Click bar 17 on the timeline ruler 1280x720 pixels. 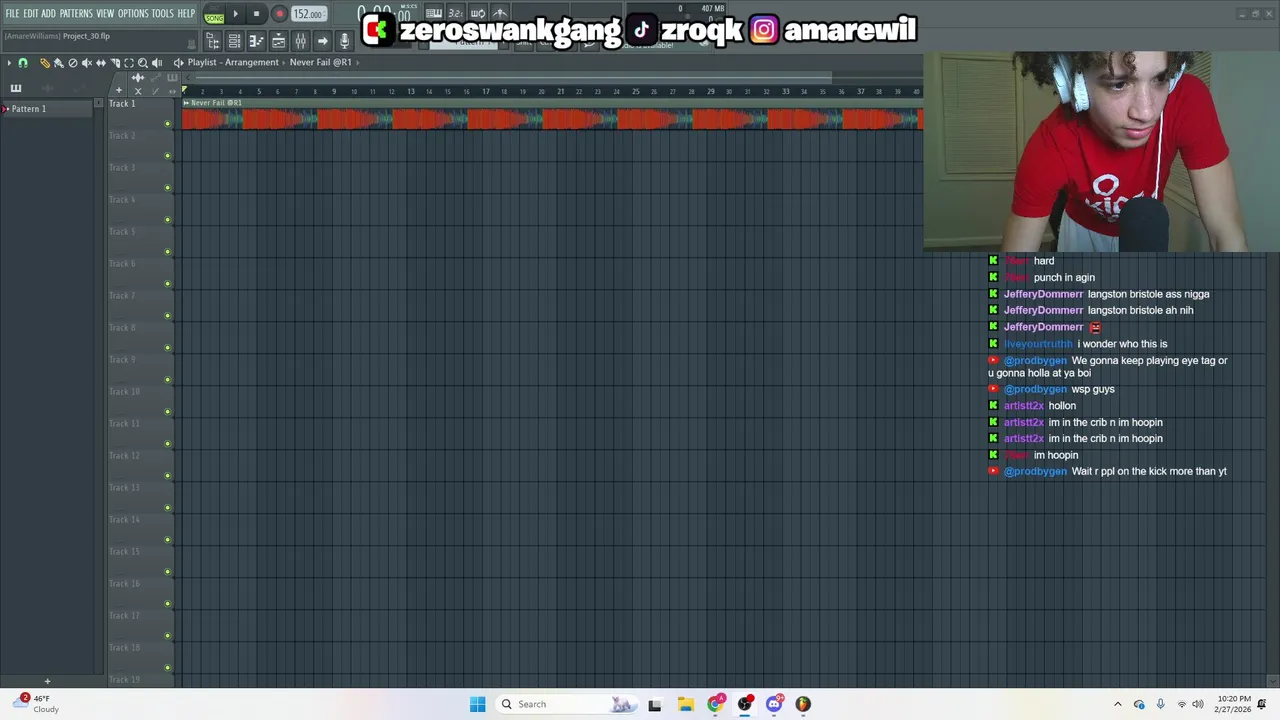[486, 91]
